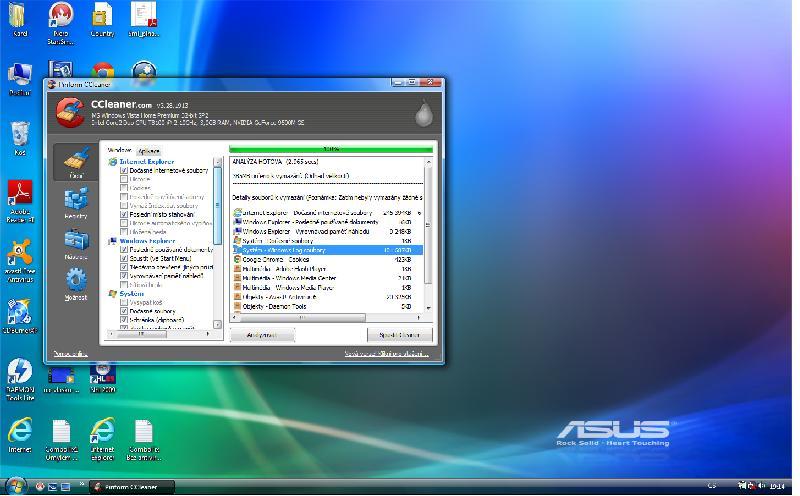This screenshot has width=800, height=496.
Task: Select Windows Explorer - Vyrovnávací paměť náhledů result row
Action: pos(327,231)
